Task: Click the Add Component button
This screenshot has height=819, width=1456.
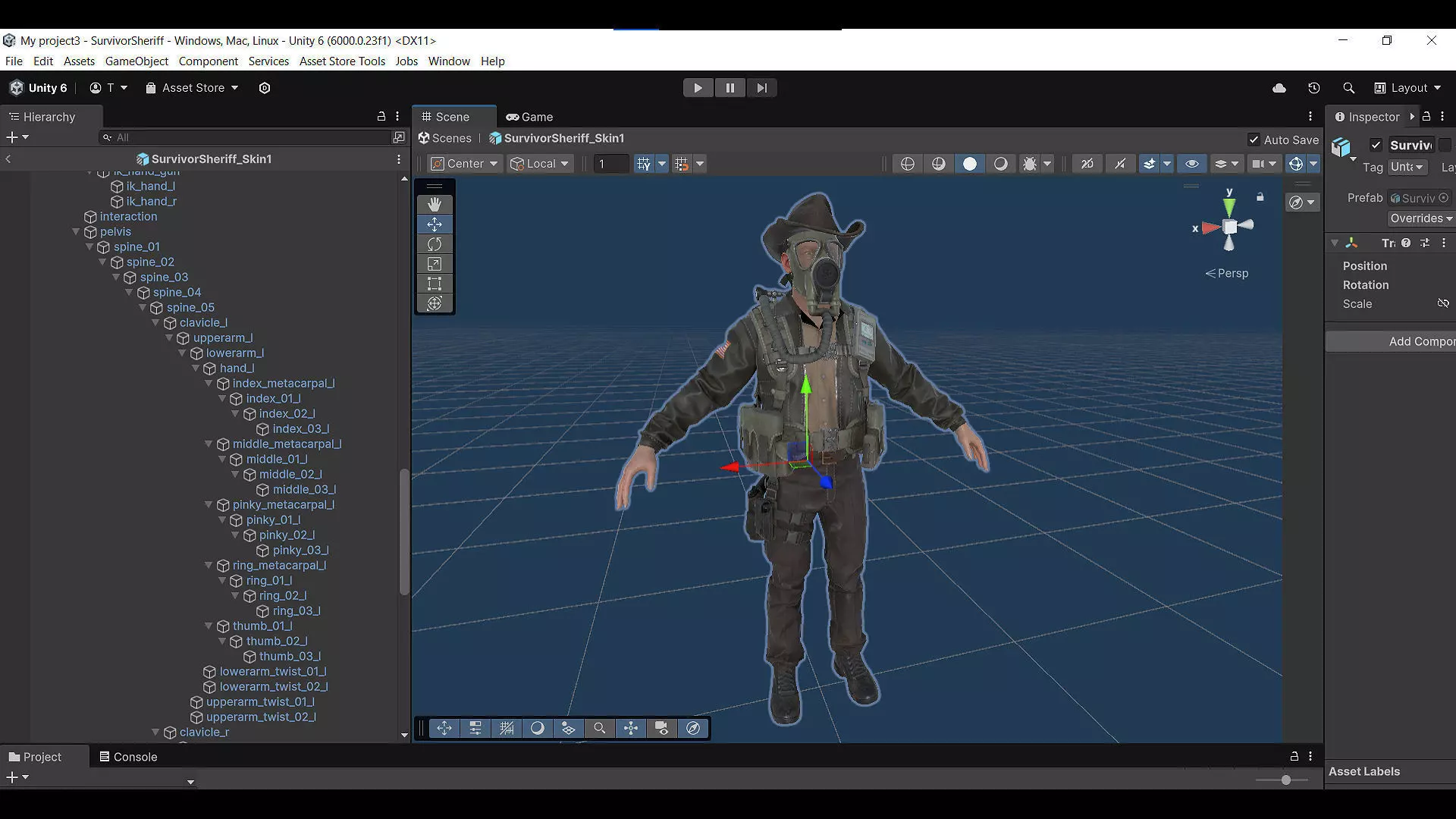Action: [x=1391, y=342]
